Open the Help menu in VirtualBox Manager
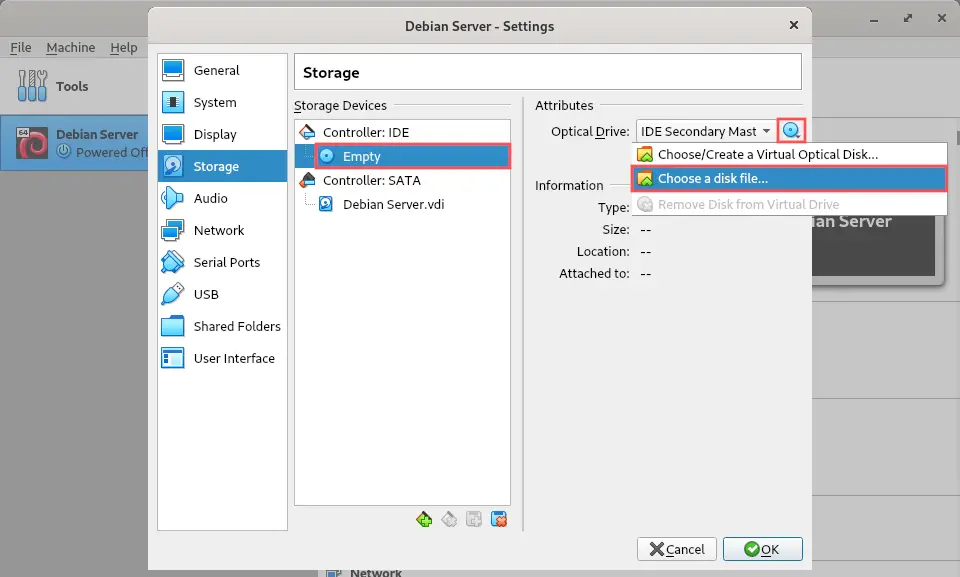The image size is (960, 577). point(124,47)
